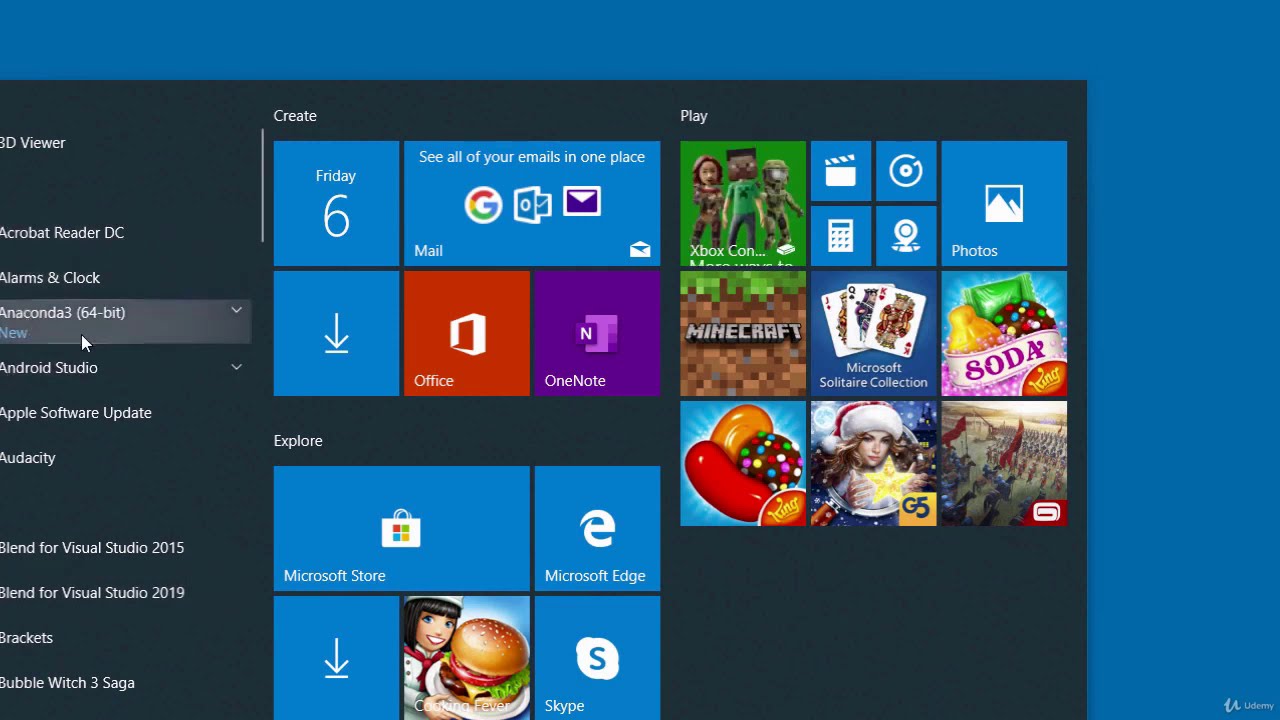Launch Brackets from the app list
This screenshot has width=1280, height=720.
125,638
